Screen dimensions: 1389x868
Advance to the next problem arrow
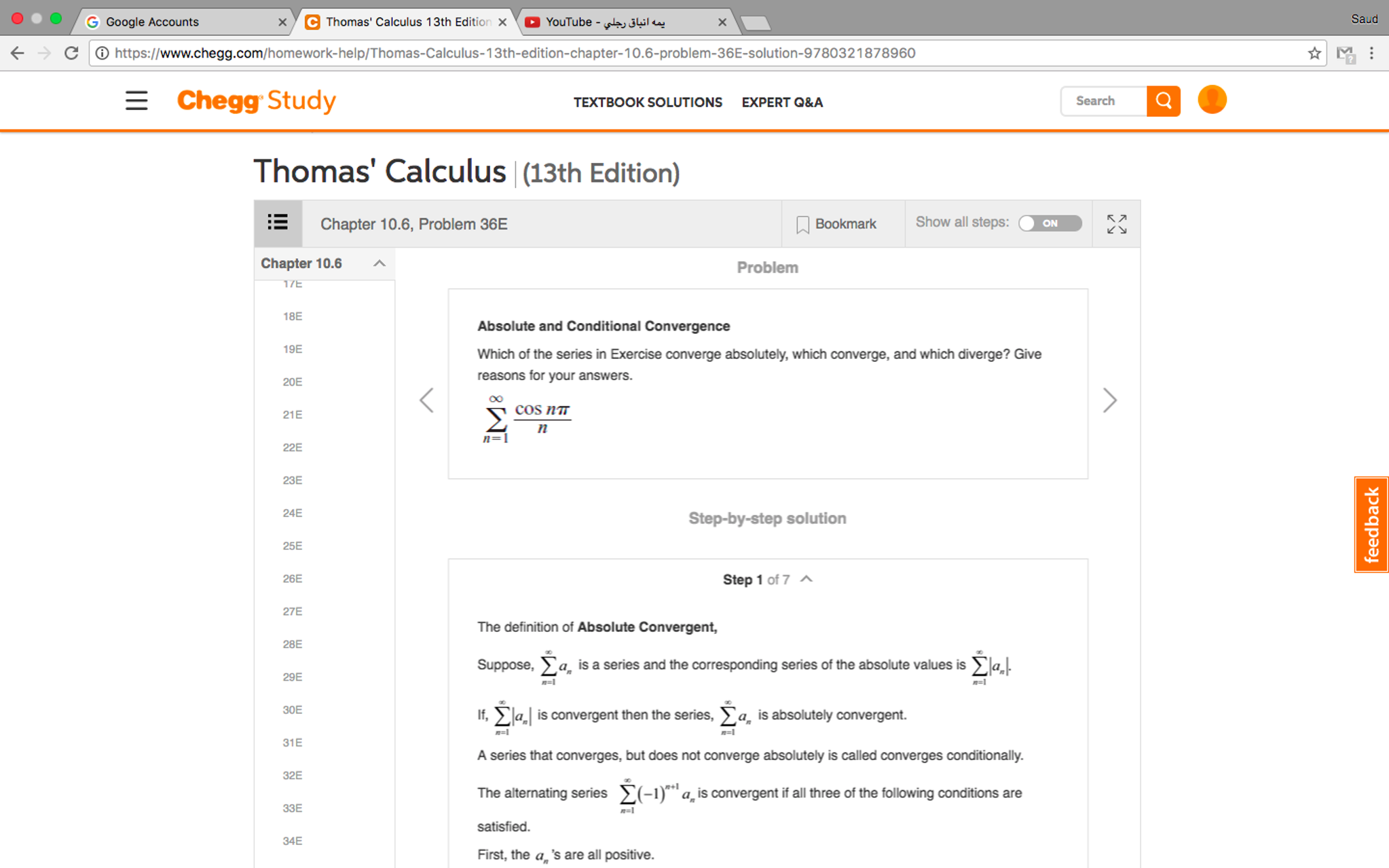click(x=1109, y=400)
